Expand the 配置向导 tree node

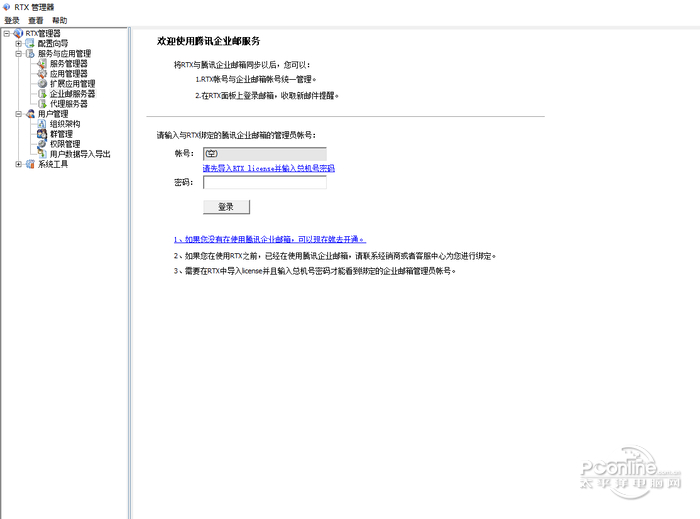[x=19, y=44]
